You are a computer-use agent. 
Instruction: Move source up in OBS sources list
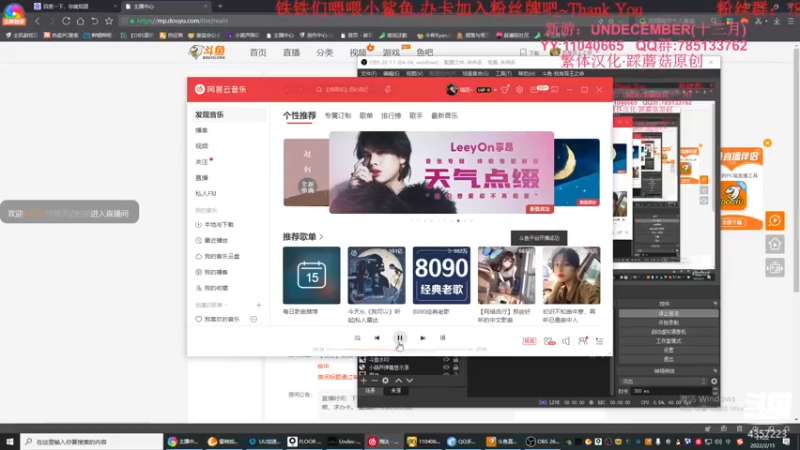point(398,380)
